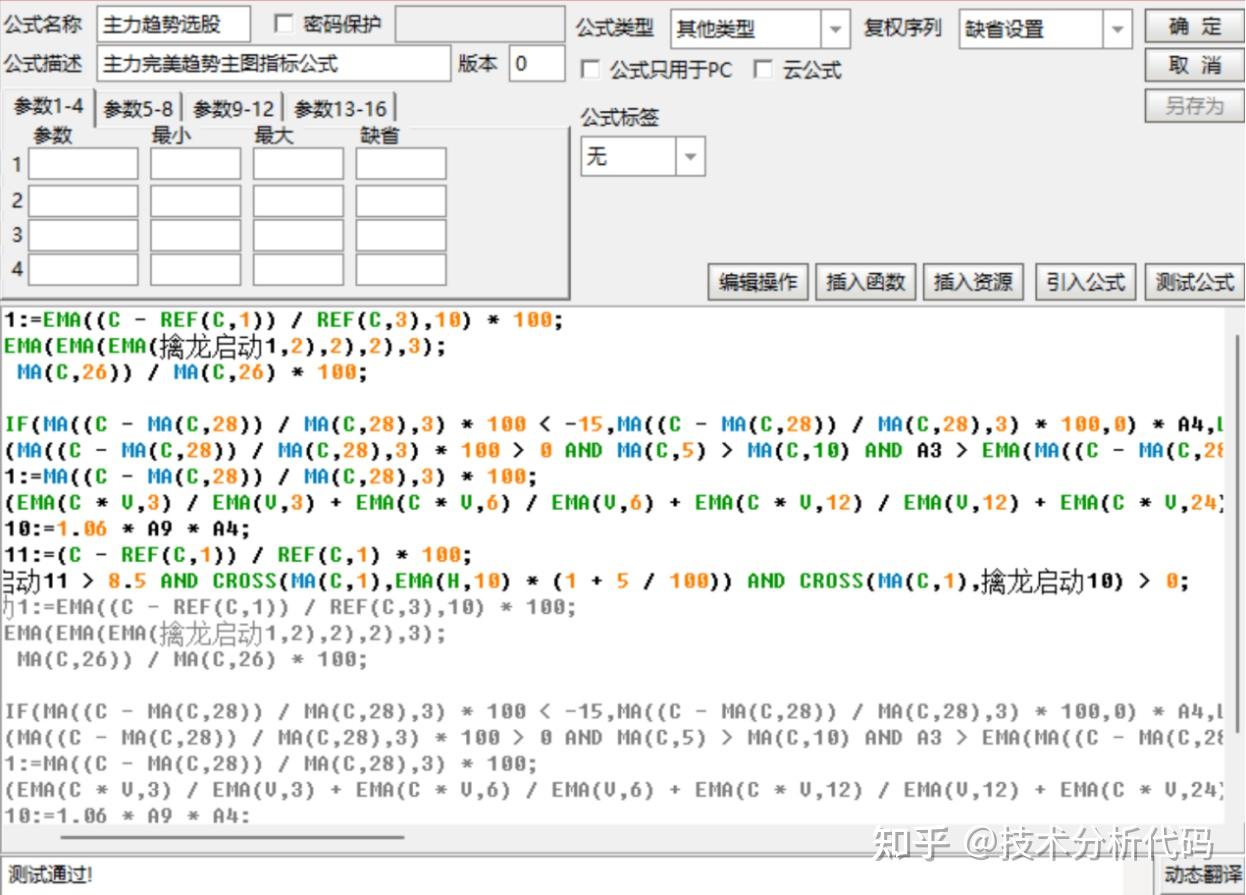Screen dimensions: 1246x895
Task: Click the line containing 8.5 AND CROSS
Action: tap(596, 581)
